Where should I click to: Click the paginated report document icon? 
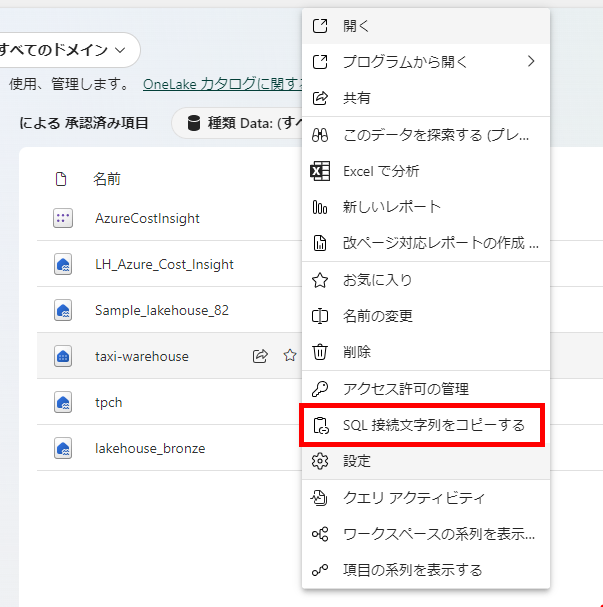pyautogui.click(x=320, y=243)
